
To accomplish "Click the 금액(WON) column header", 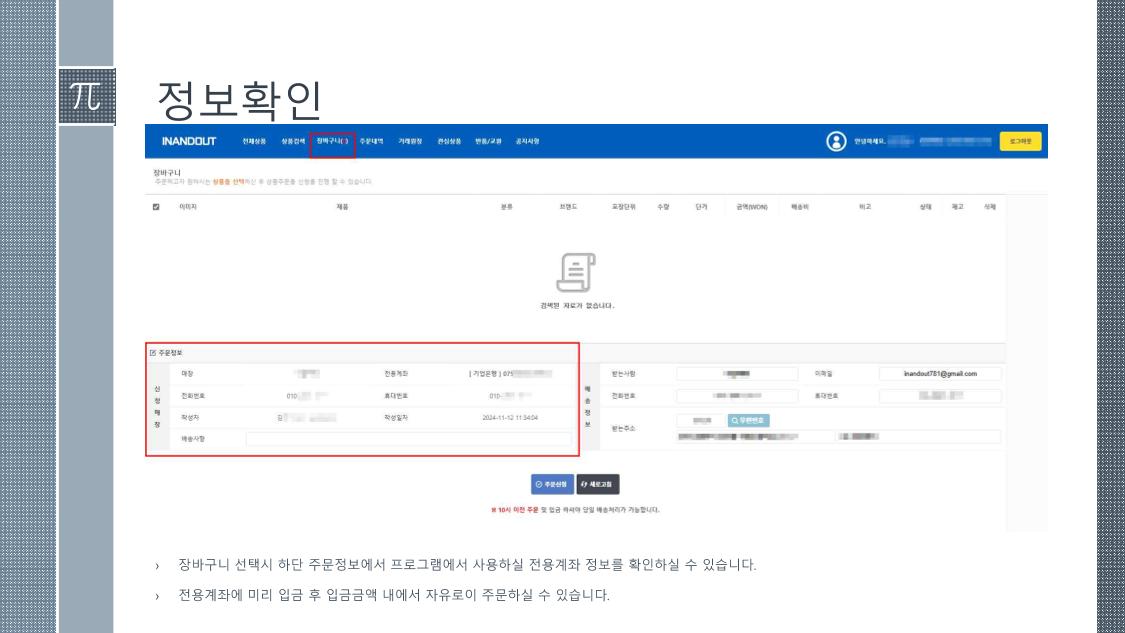I will (x=752, y=207).
